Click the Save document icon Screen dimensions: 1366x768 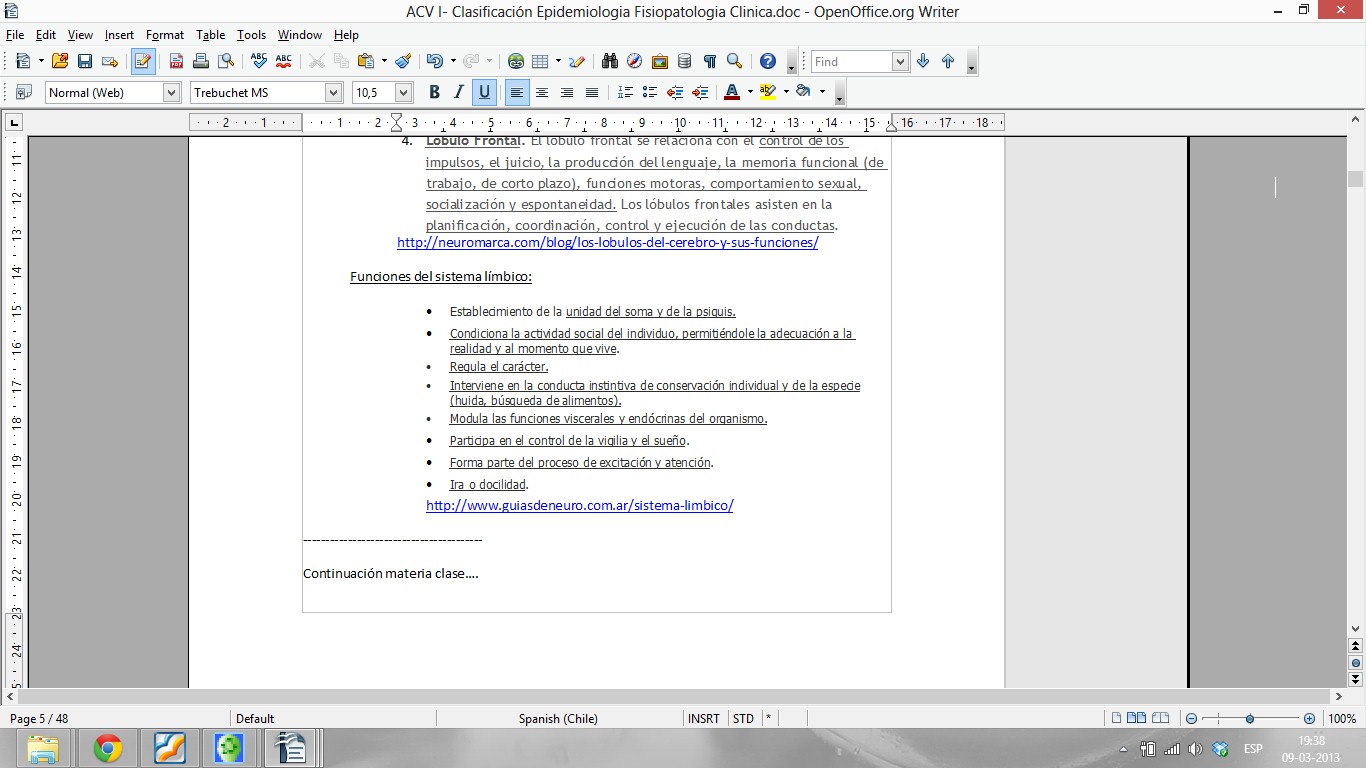pyautogui.click(x=85, y=62)
